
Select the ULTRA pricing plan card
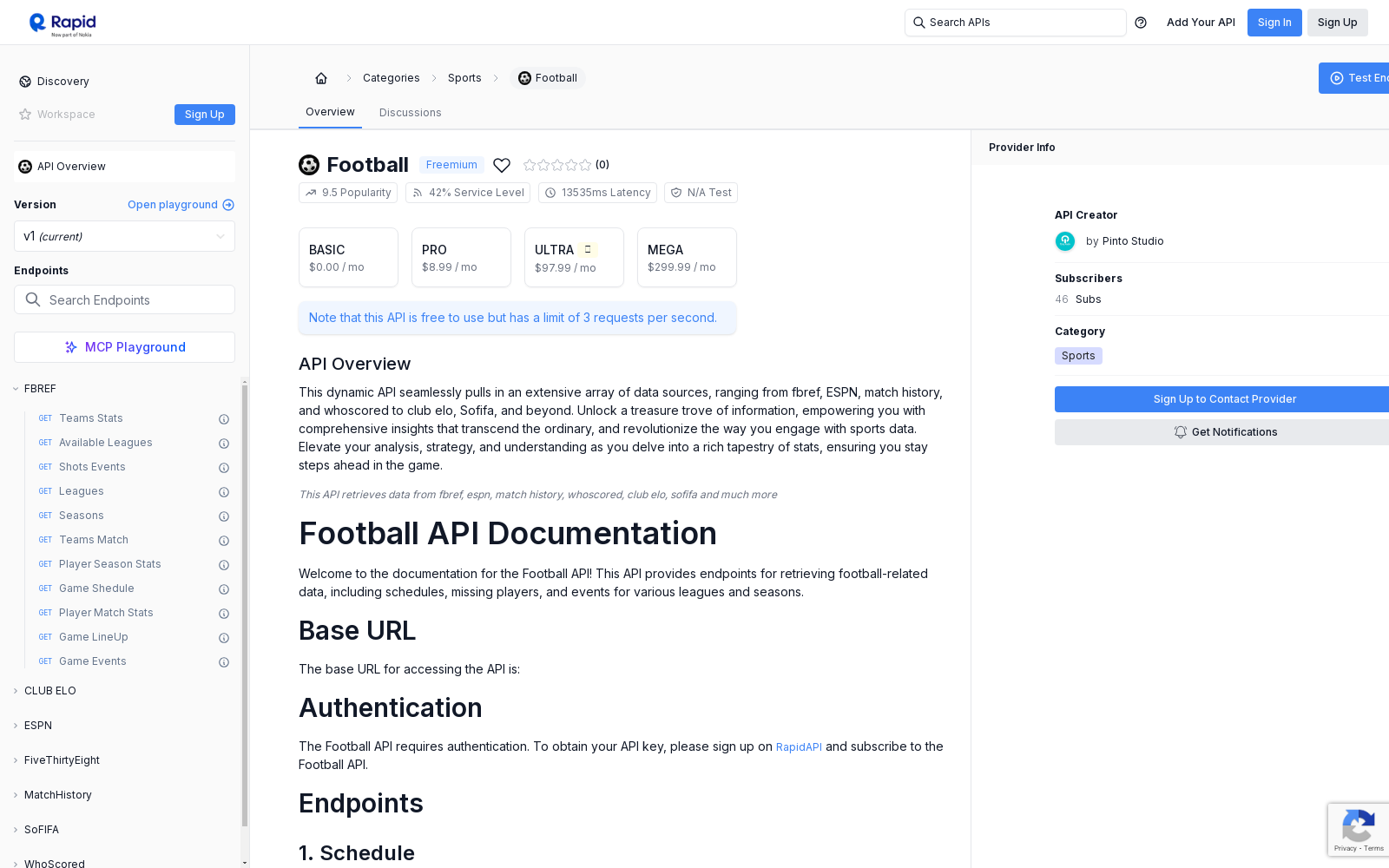574,257
